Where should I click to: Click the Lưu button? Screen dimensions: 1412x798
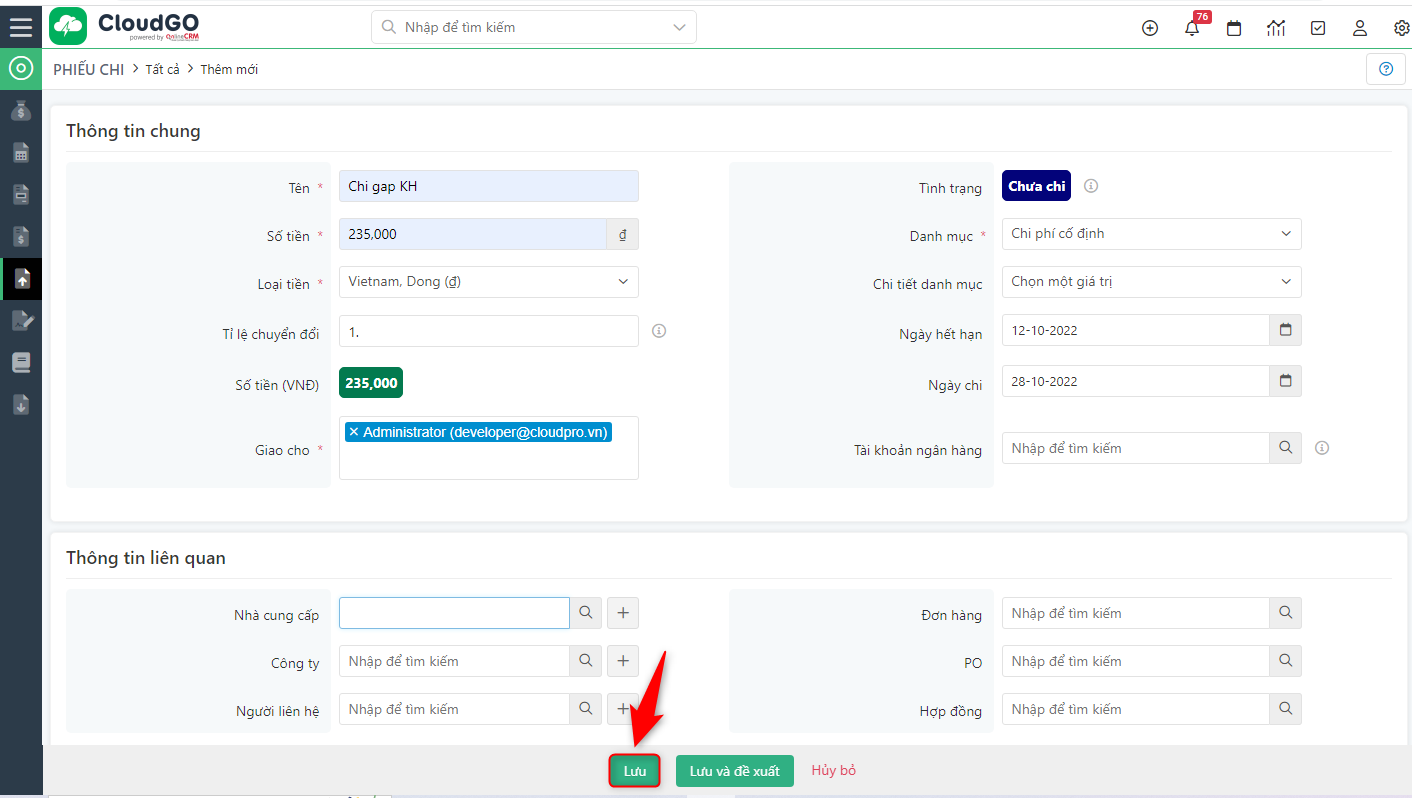pyautogui.click(x=634, y=770)
